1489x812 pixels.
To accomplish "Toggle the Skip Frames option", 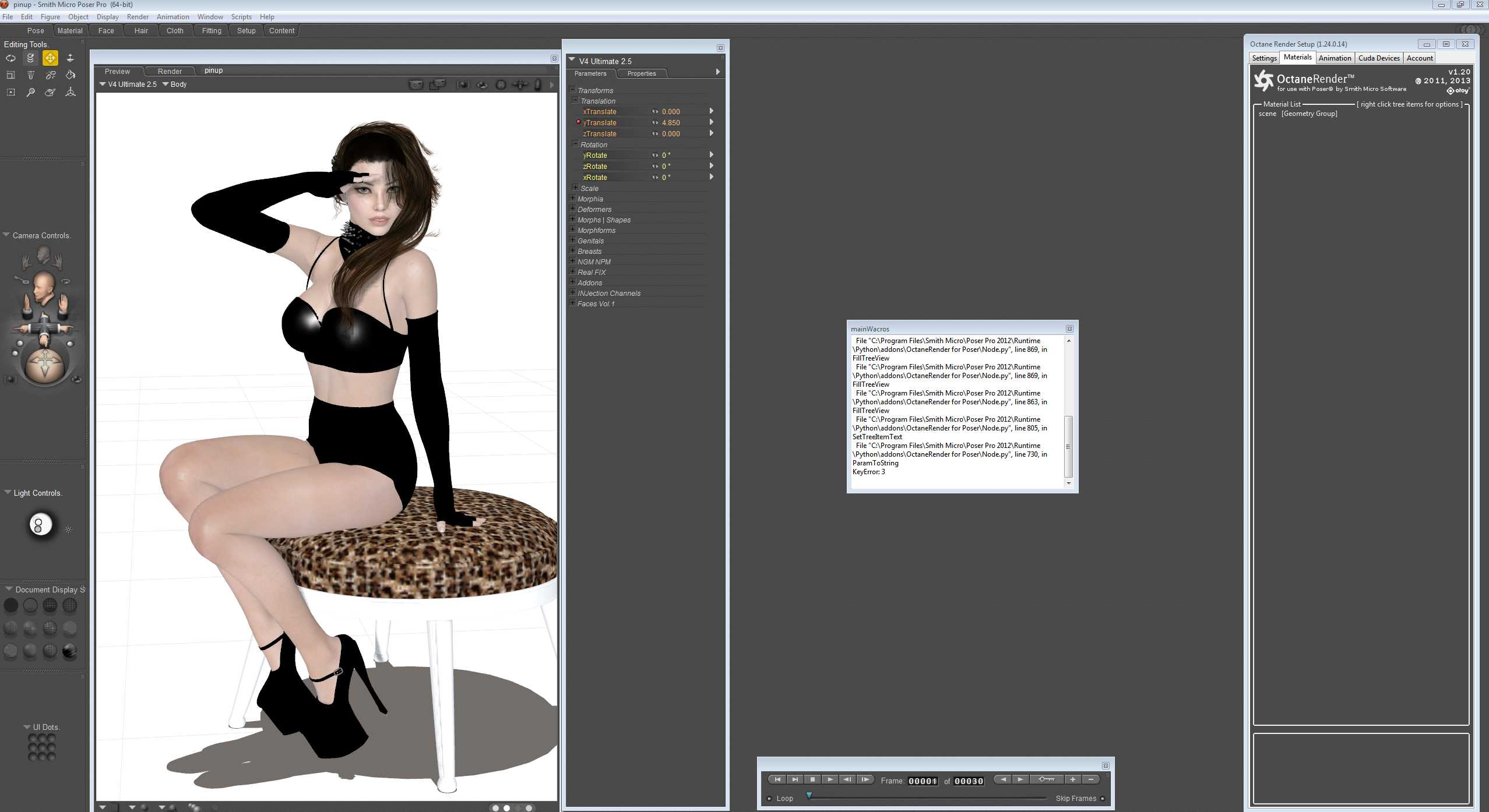I will (x=1103, y=799).
